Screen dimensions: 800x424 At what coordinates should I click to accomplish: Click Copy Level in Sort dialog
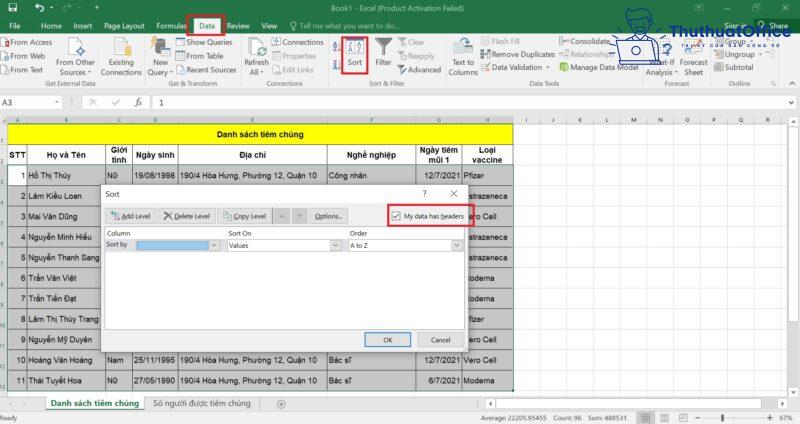point(245,216)
